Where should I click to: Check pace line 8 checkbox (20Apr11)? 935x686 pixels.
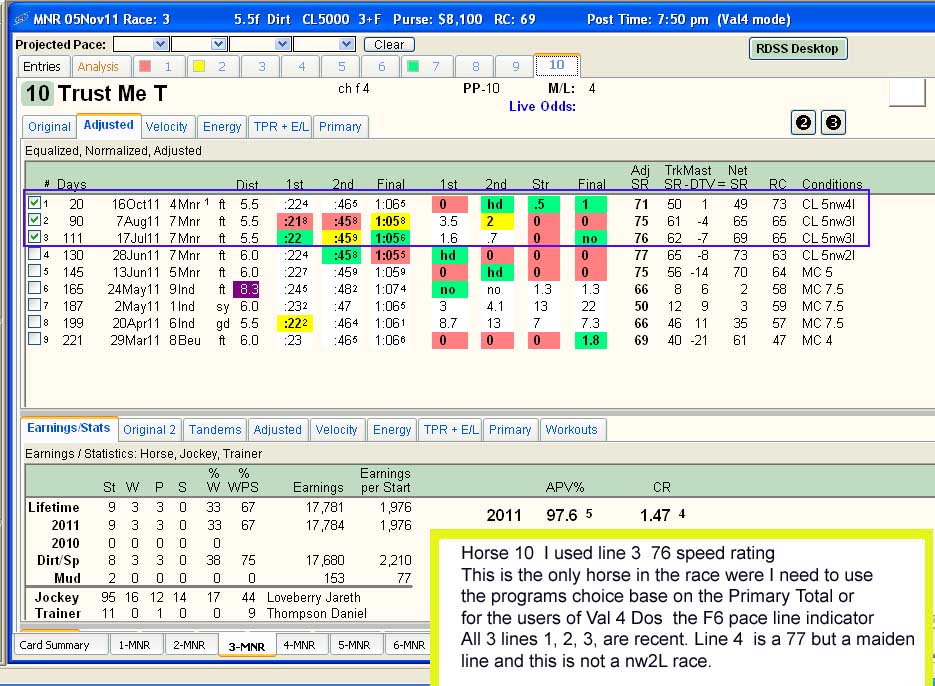click(35, 322)
